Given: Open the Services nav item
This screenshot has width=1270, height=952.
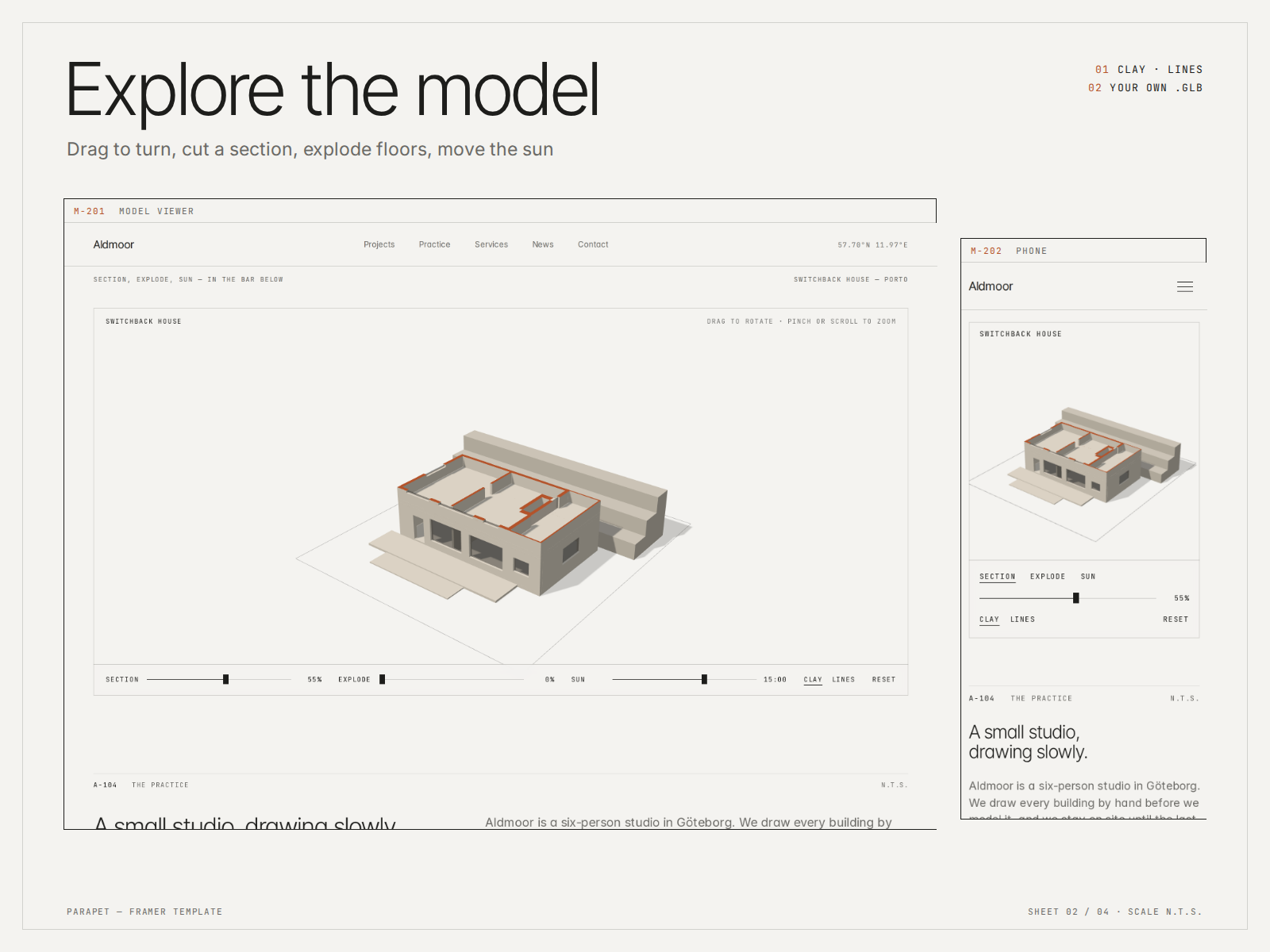Looking at the screenshot, I should tap(491, 244).
